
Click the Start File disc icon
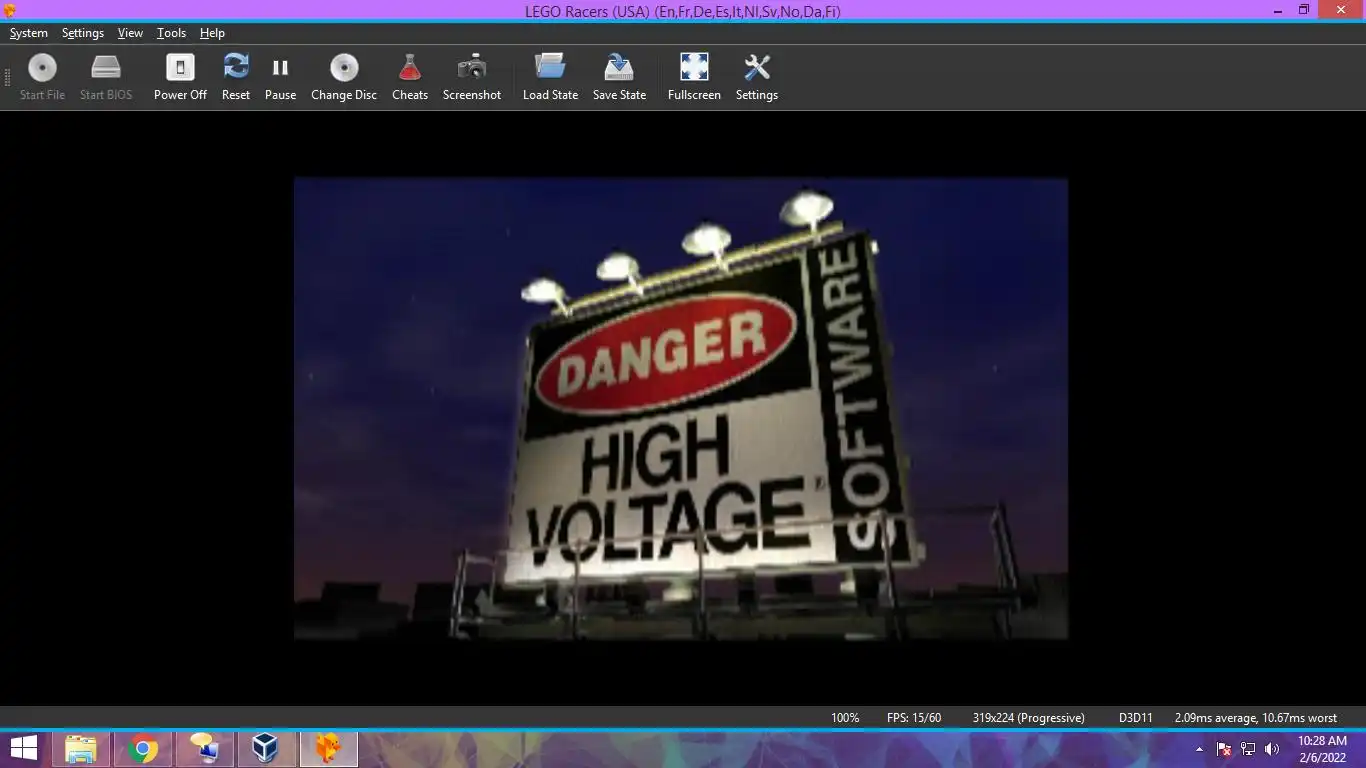(x=42, y=77)
